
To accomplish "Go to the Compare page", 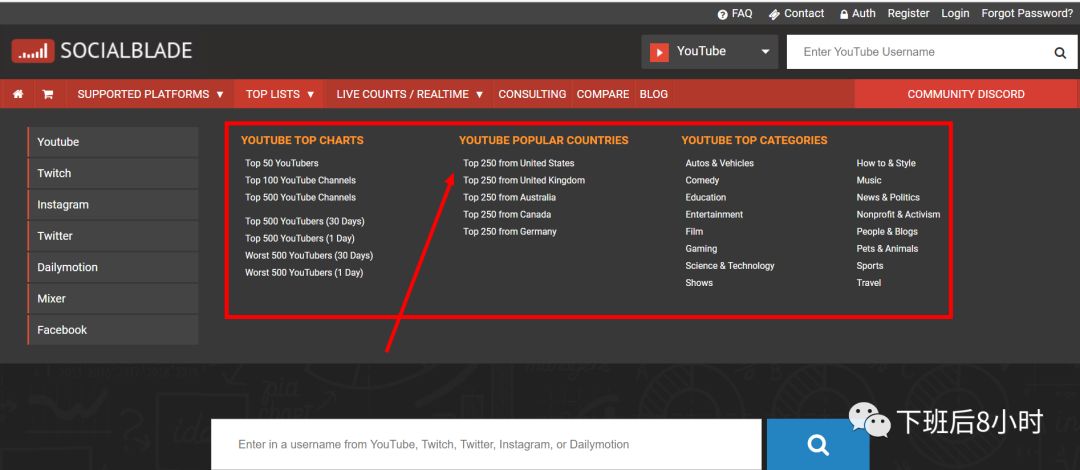I will (x=603, y=94).
